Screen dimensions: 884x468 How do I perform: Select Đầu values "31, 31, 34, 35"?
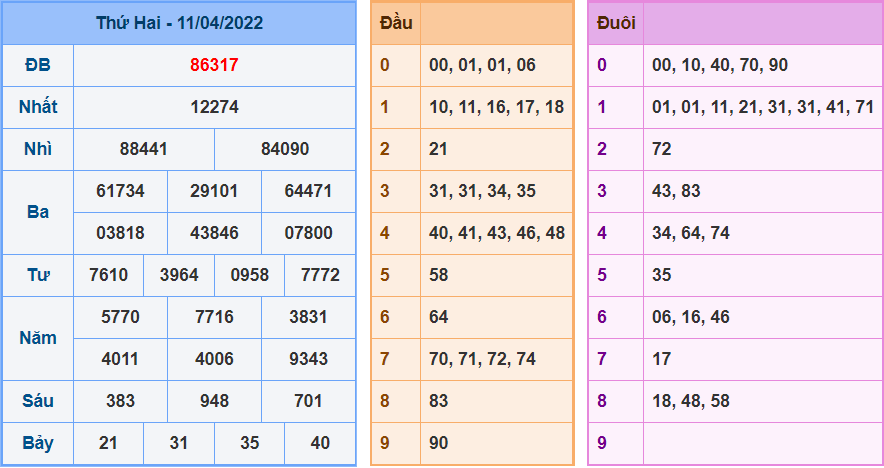(482, 191)
